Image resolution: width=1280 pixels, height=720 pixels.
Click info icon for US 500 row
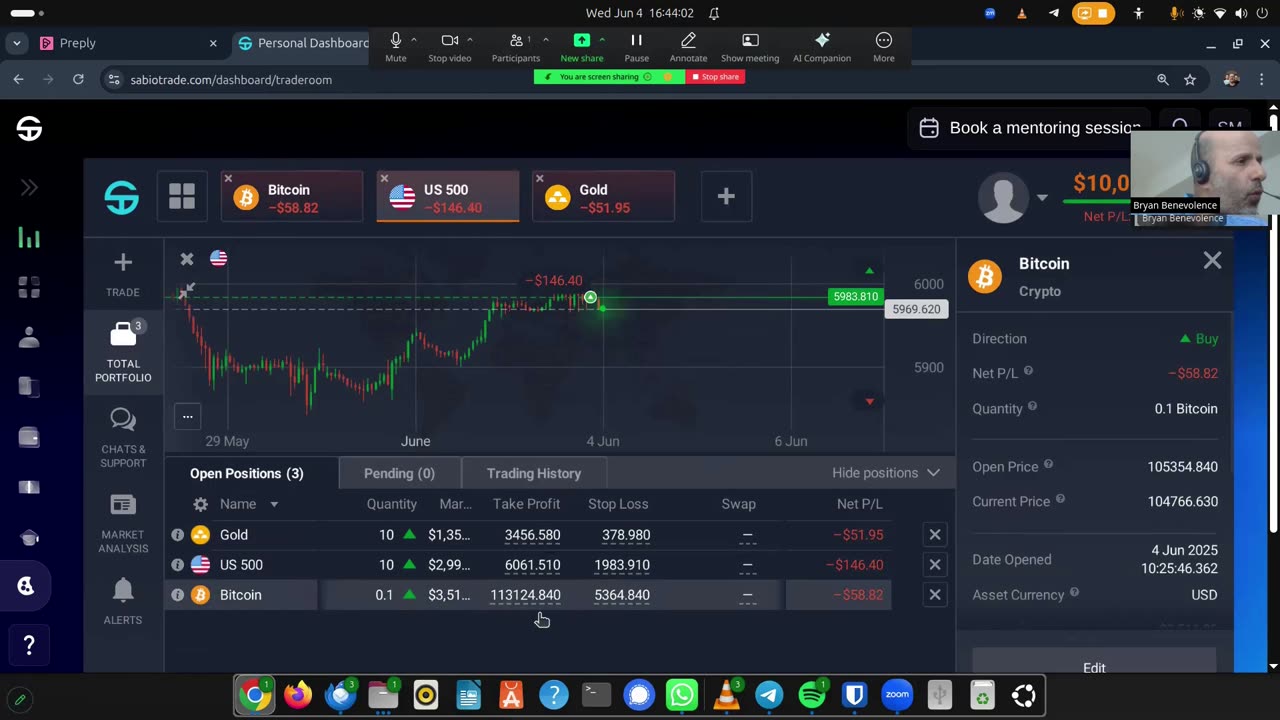coord(178,565)
